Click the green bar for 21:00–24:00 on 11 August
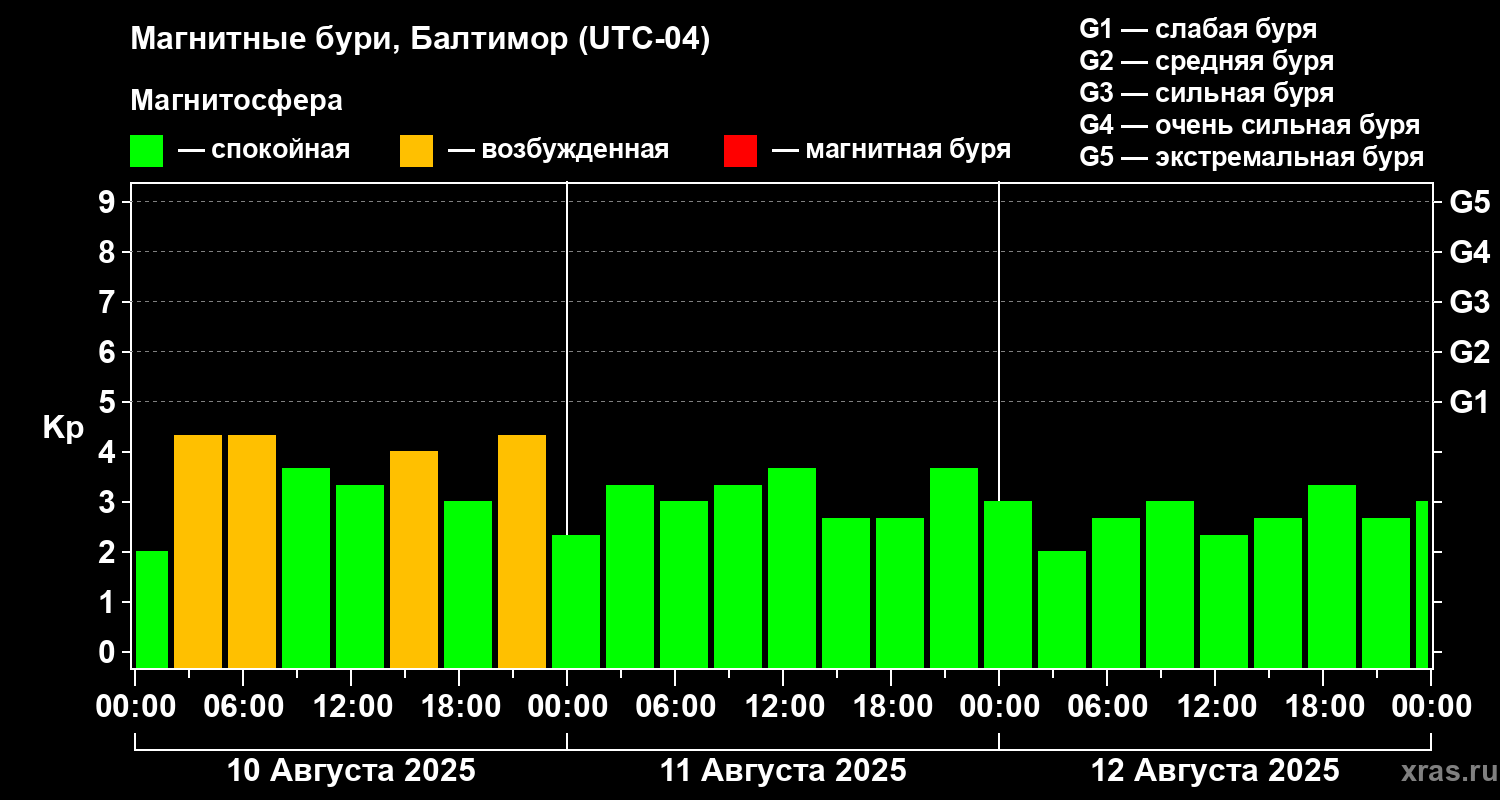The height and width of the screenshot is (800, 1500). click(x=954, y=568)
